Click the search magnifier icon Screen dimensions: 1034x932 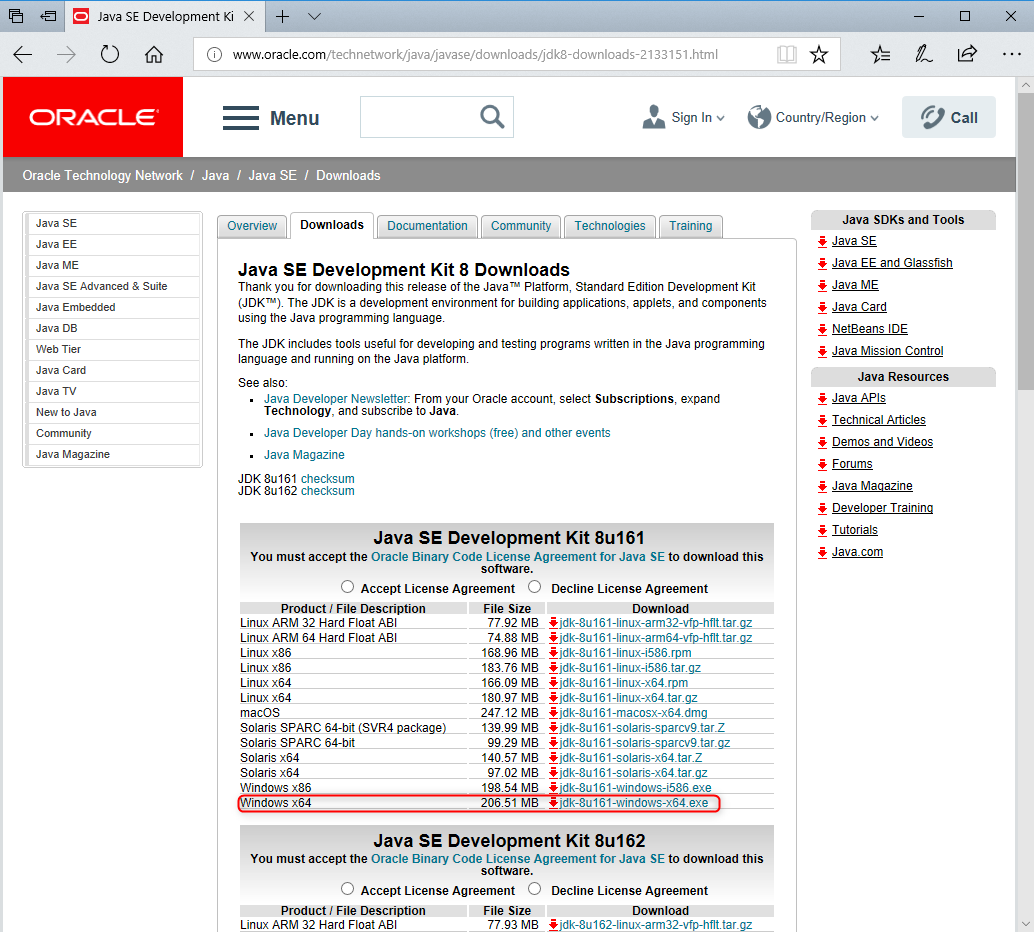[492, 117]
